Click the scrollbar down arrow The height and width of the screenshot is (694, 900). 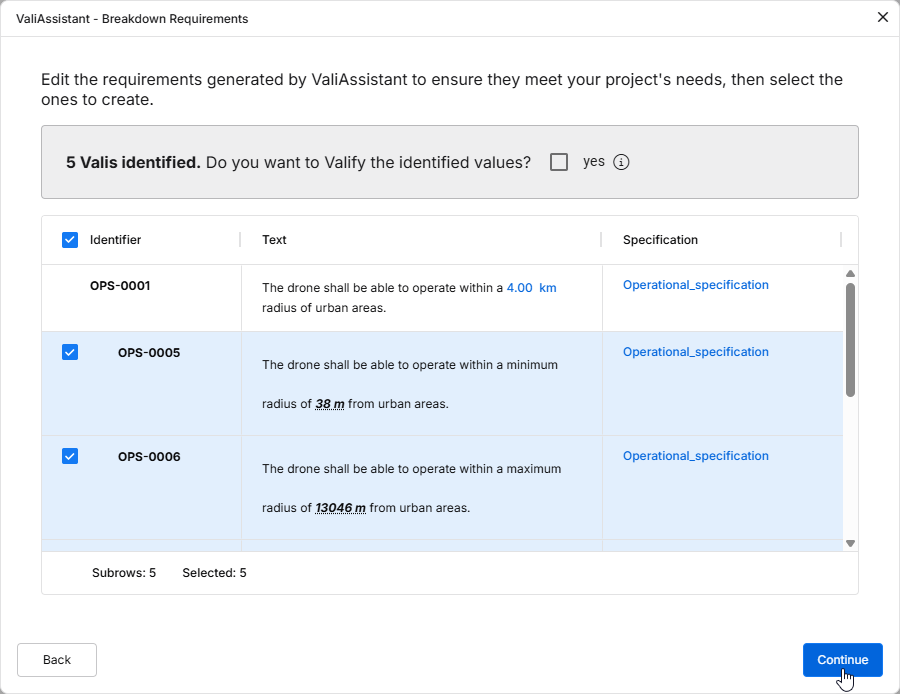(x=850, y=543)
